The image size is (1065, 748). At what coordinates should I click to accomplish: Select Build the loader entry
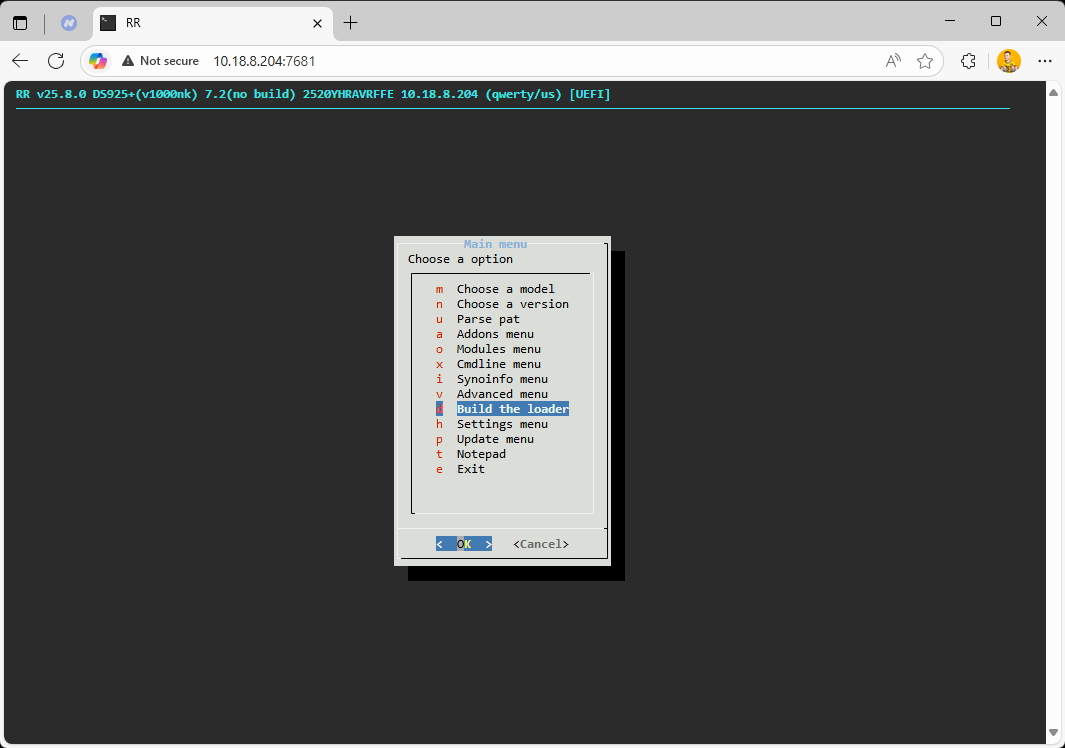[502, 409]
